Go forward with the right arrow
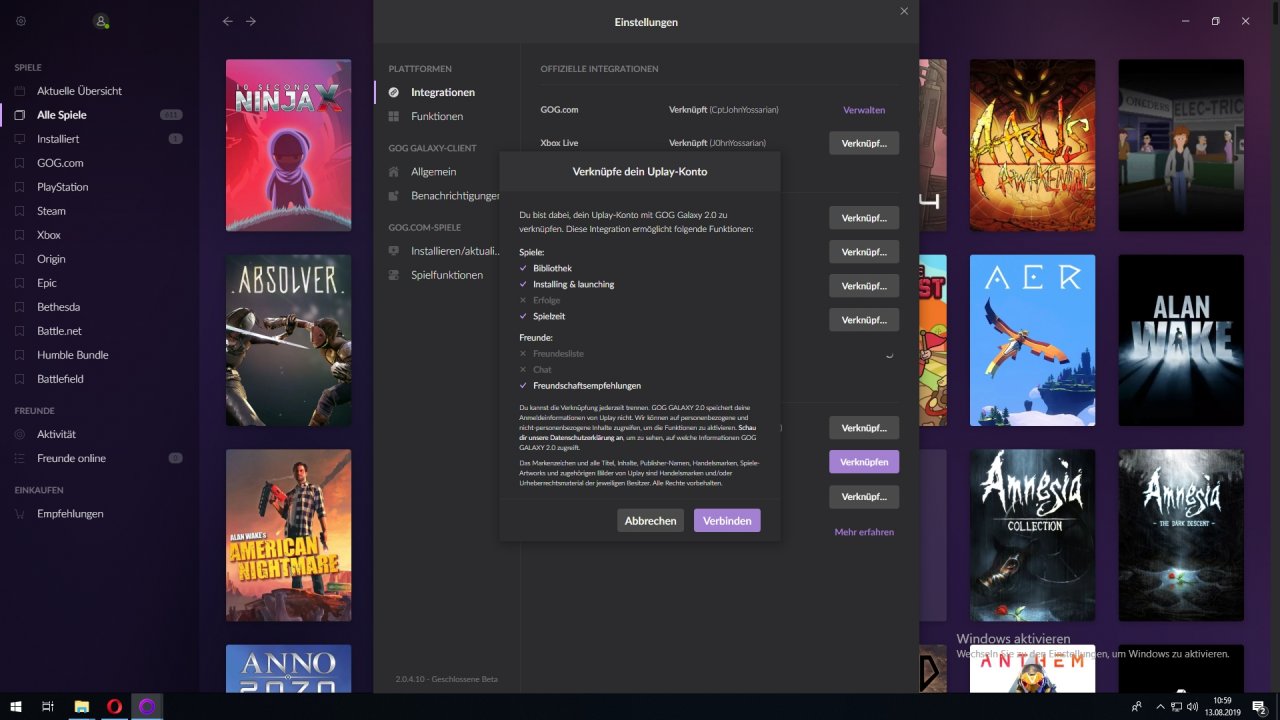The width and height of the screenshot is (1280, 720). coord(251,21)
